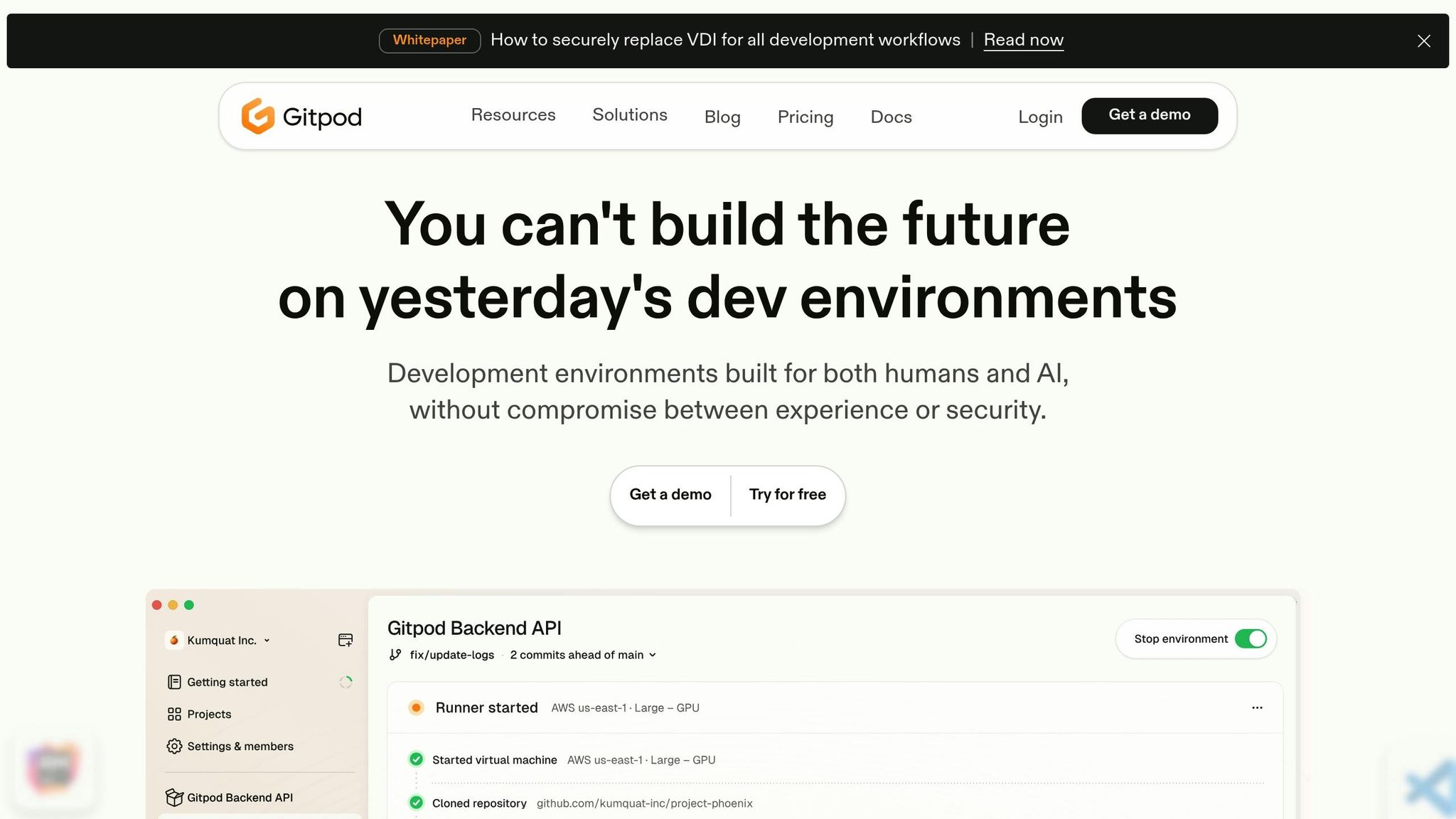Click the red window control dot
The height and width of the screenshot is (819, 1456).
click(157, 606)
